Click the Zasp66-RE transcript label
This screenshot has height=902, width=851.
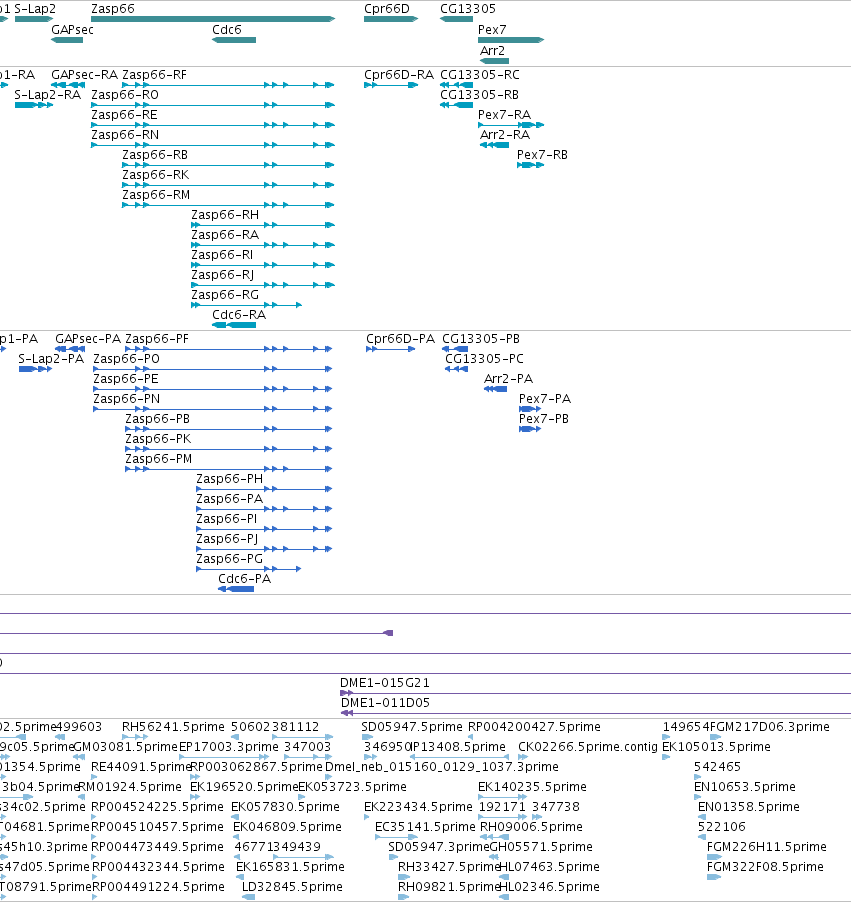pos(124,114)
